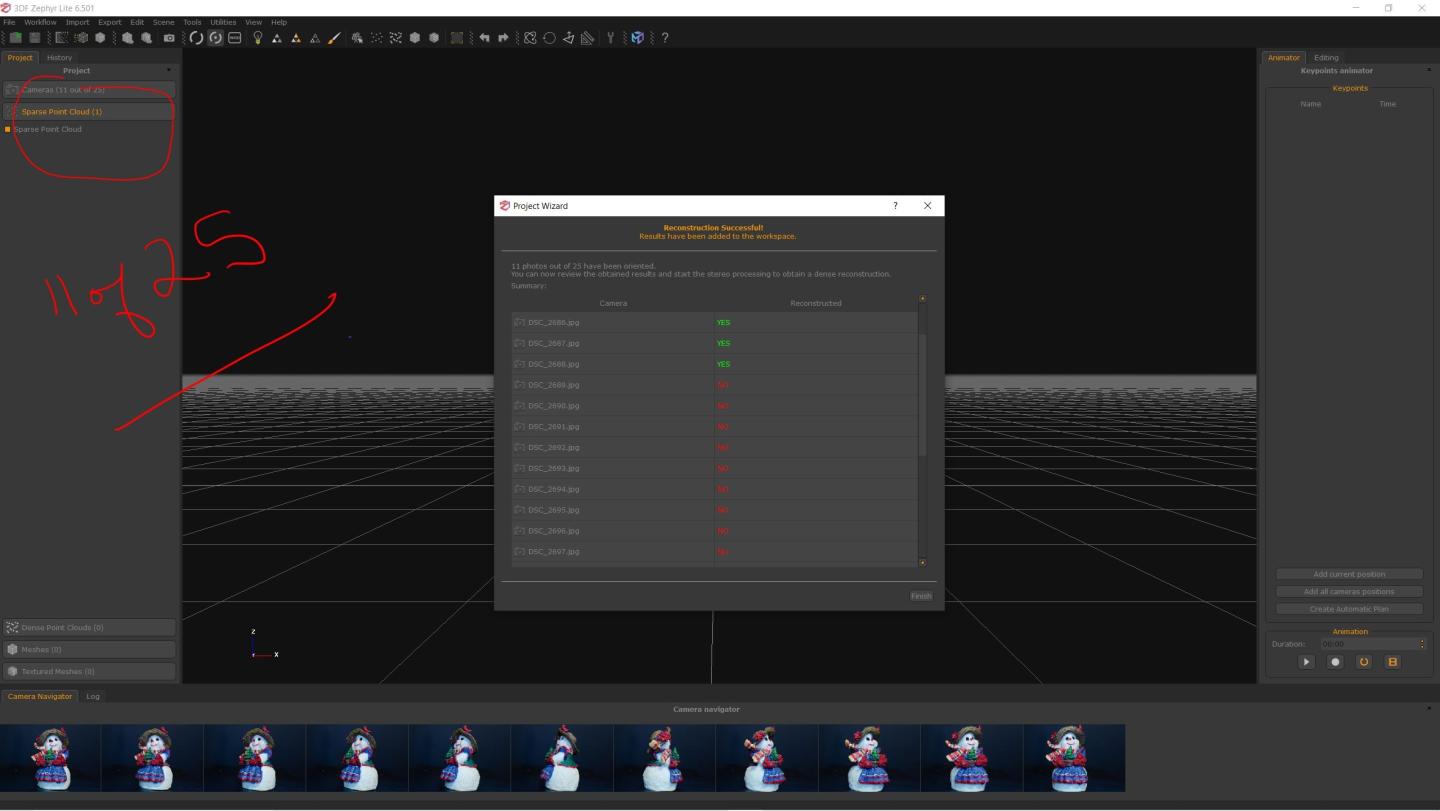The height and width of the screenshot is (811, 1440).
Task: Click the Sparse Point Cloud tree item
Action: 48,129
